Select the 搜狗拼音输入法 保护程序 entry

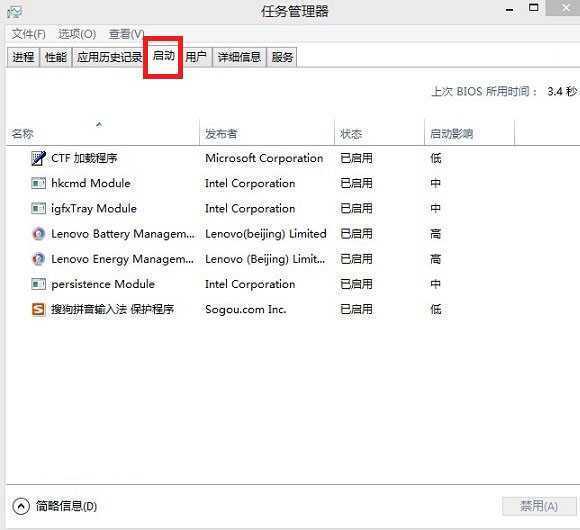112,309
